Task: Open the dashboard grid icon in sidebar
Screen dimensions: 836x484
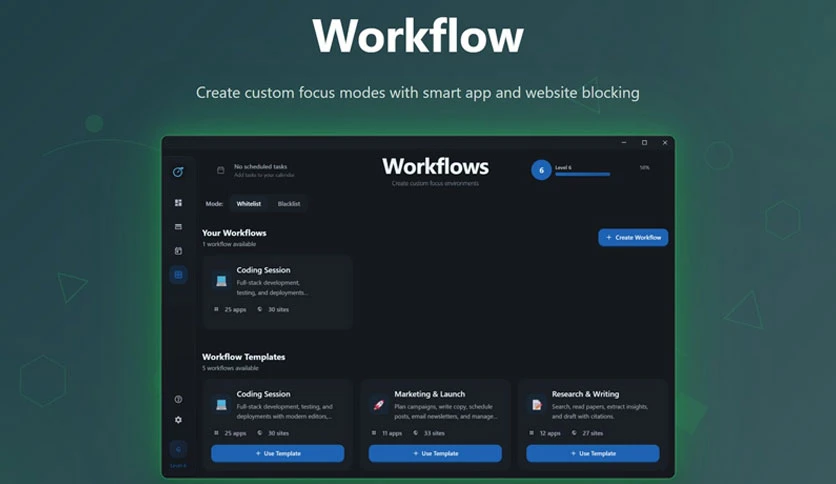Action: point(178,203)
